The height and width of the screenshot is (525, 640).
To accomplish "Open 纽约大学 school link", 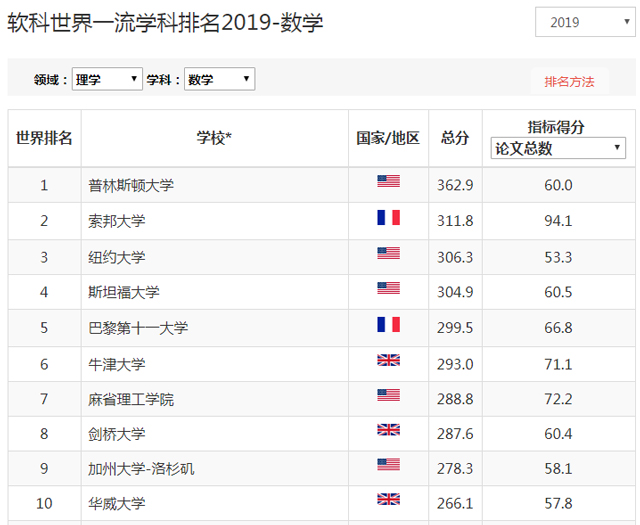I will point(117,257).
